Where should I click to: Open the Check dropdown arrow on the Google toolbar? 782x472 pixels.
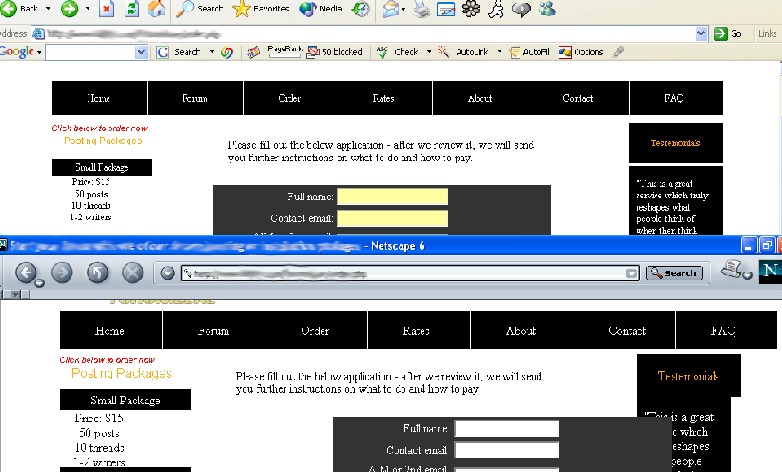pyautogui.click(x=429, y=51)
